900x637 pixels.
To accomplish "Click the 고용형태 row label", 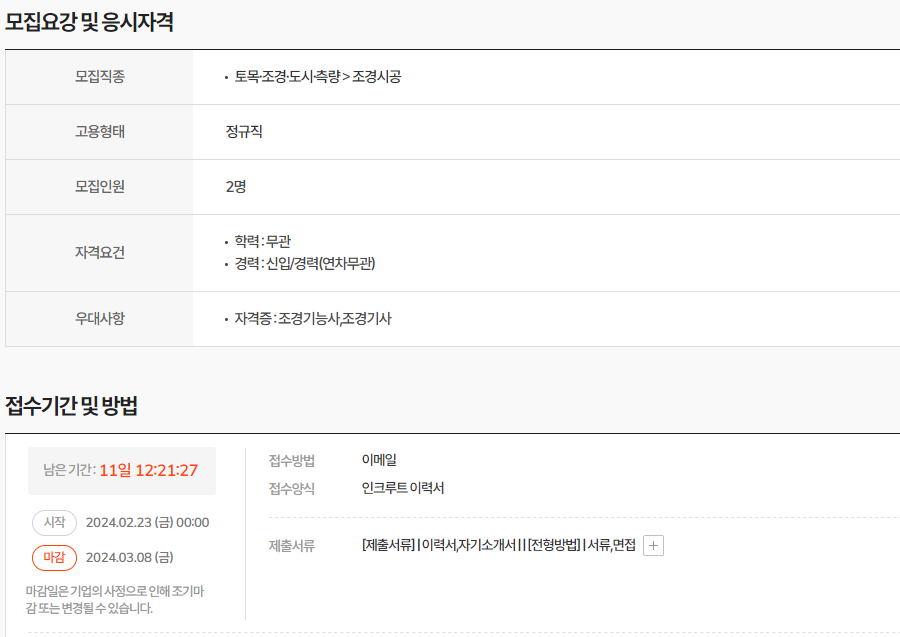I will [100, 131].
